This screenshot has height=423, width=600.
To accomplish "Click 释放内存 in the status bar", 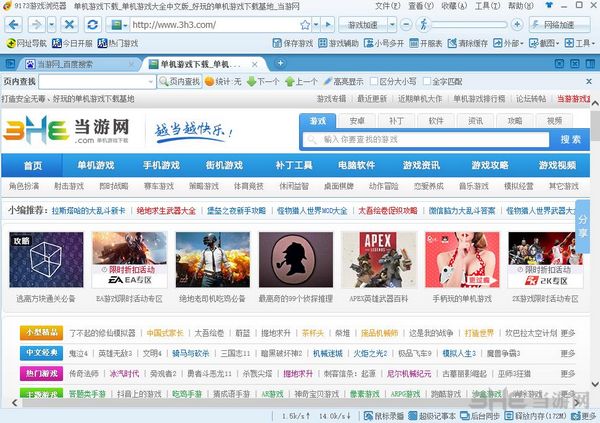I will pyautogui.click(x=535, y=416).
